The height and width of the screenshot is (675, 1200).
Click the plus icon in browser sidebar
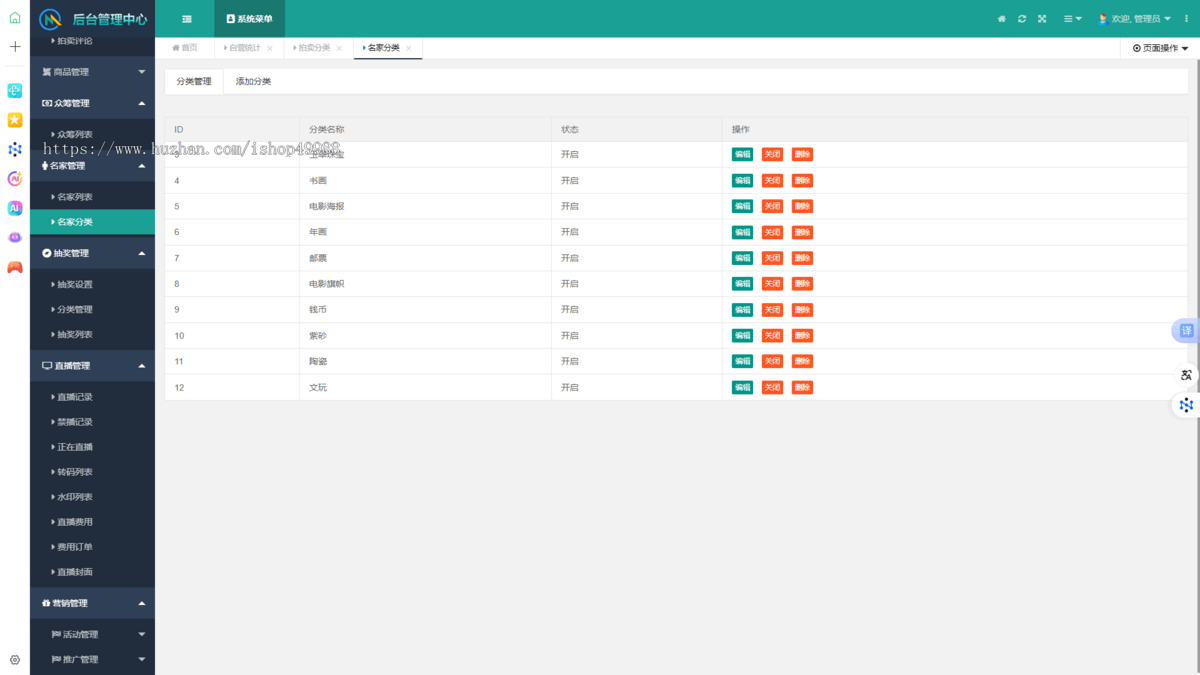tap(15, 47)
